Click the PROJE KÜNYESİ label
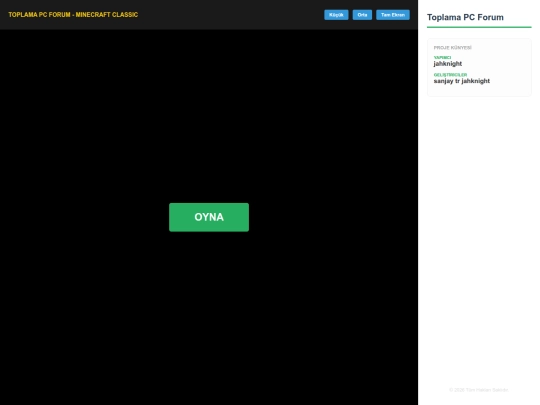This screenshot has height=405, width=540. (453, 48)
